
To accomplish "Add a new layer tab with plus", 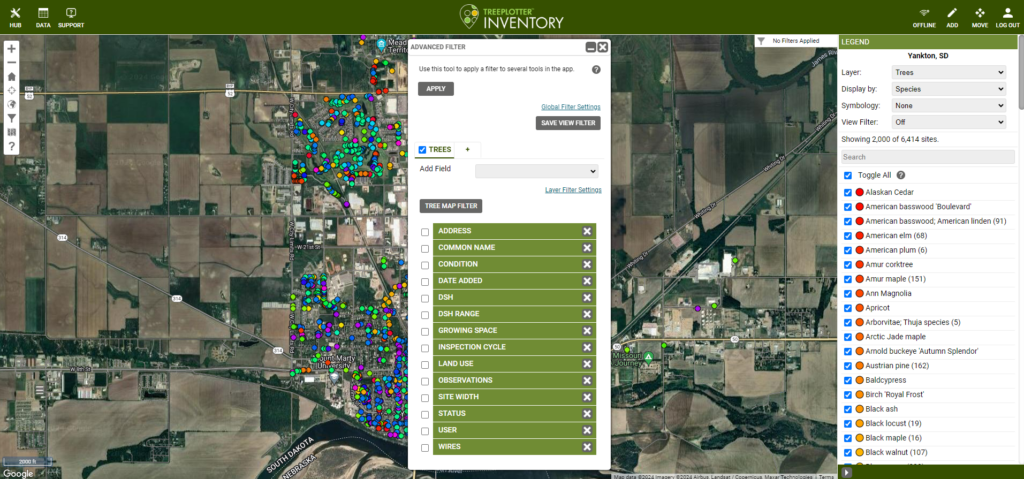I will (x=468, y=150).
